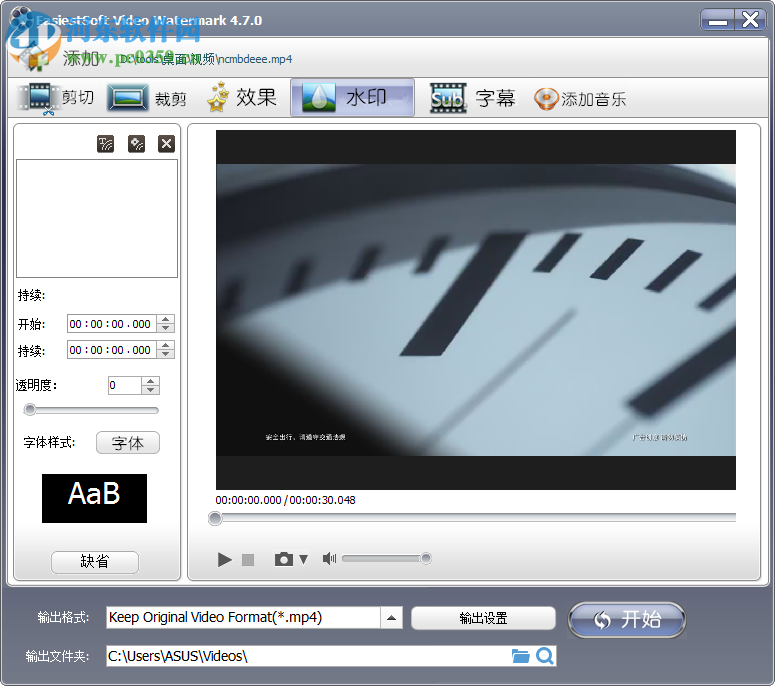This screenshot has width=775, height=686.
Task: Click the watermark list box
Action: (x=97, y=218)
